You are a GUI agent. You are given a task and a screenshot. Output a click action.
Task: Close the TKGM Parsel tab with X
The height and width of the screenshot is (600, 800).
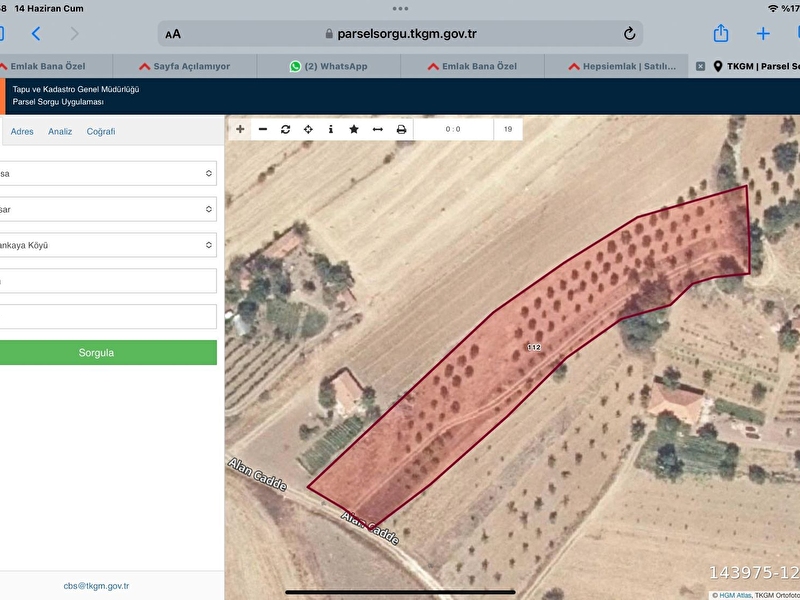(x=701, y=66)
